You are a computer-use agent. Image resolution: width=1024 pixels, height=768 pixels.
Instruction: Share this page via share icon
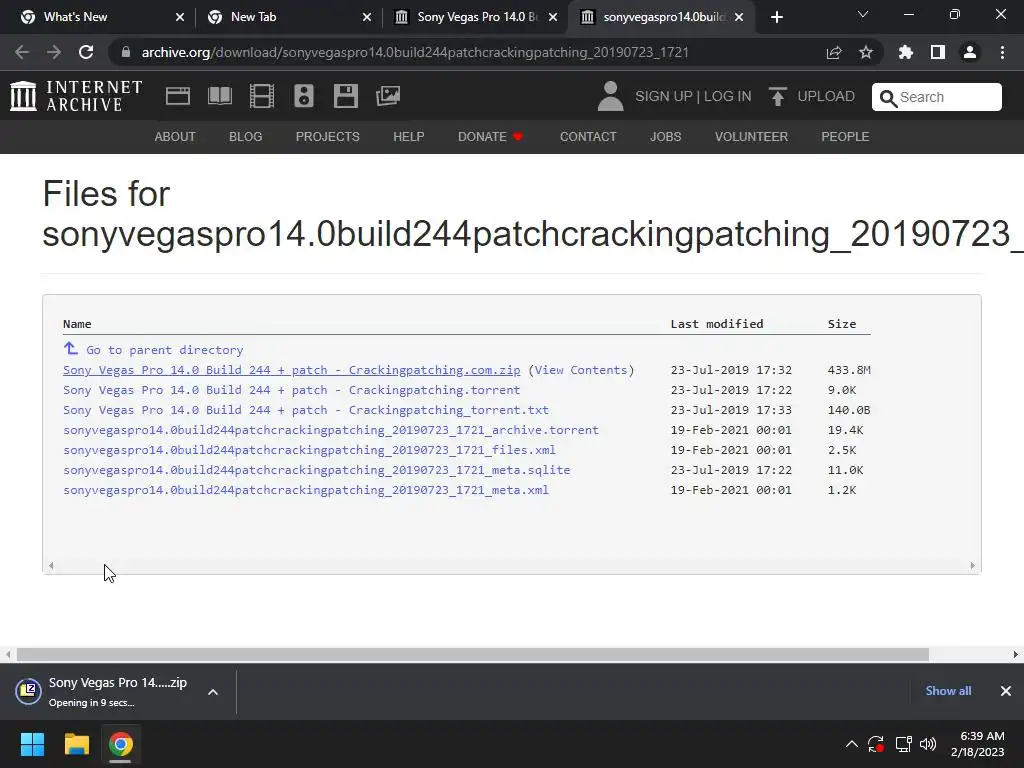coord(834,52)
